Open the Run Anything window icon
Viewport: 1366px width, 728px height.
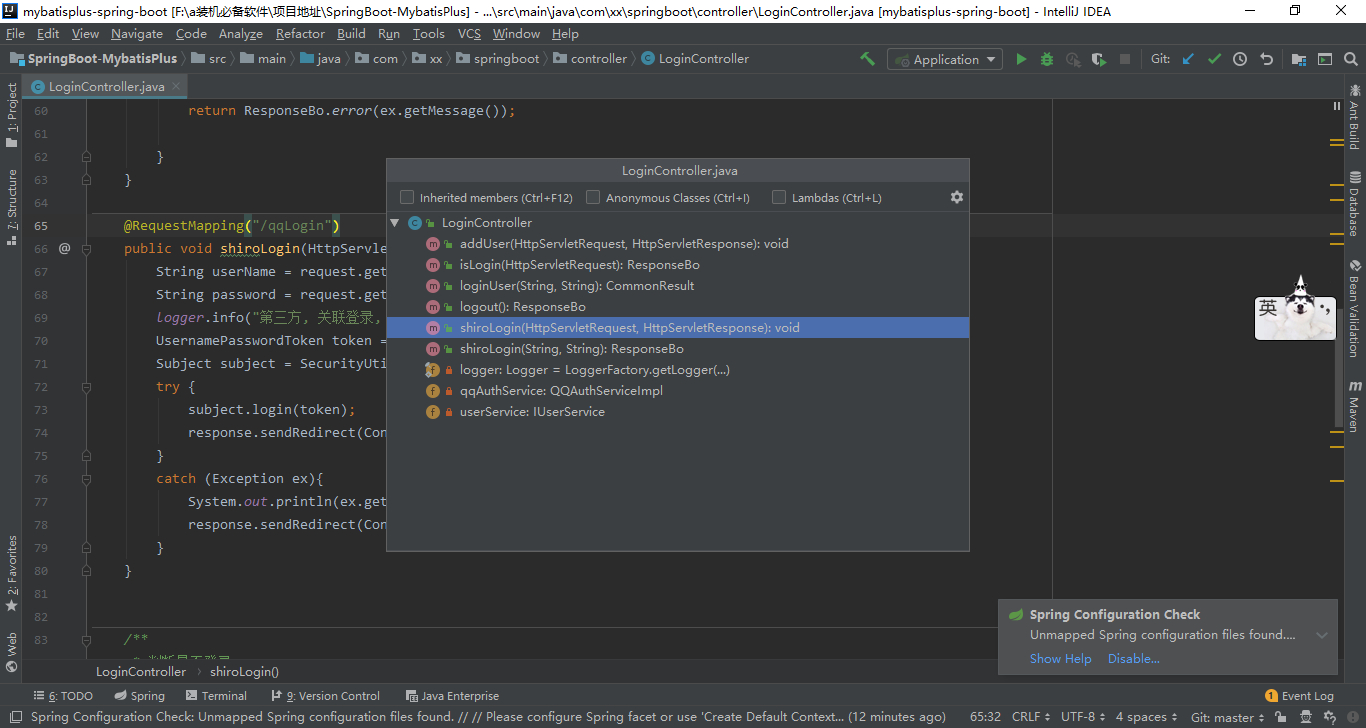tap(1325, 59)
